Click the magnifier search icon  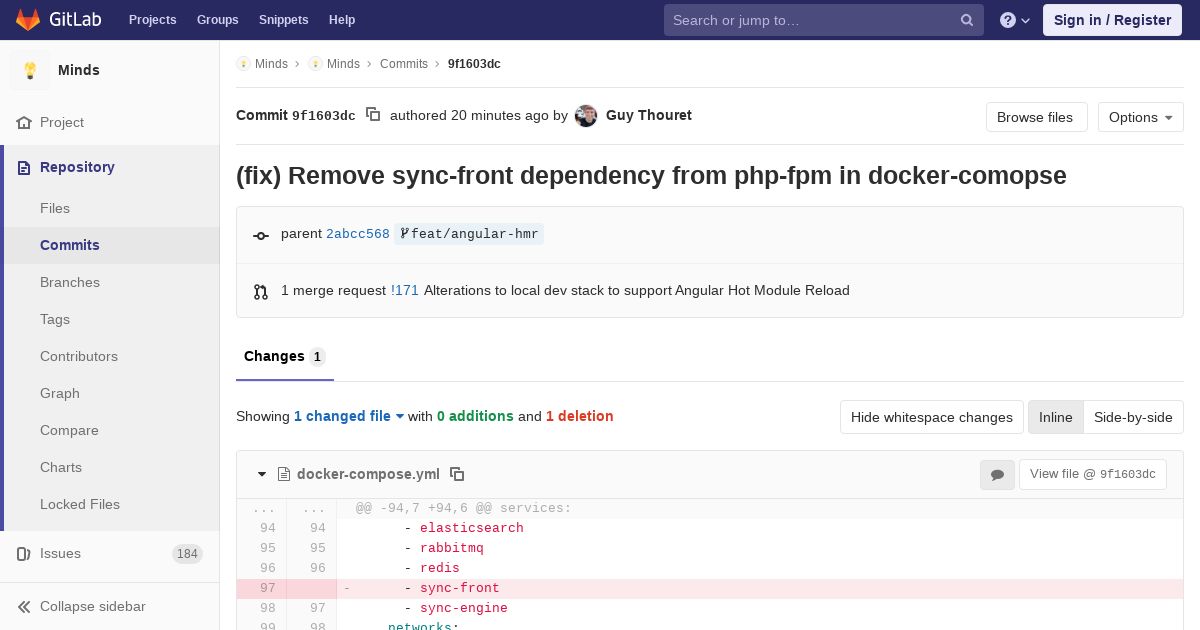tap(967, 20)
